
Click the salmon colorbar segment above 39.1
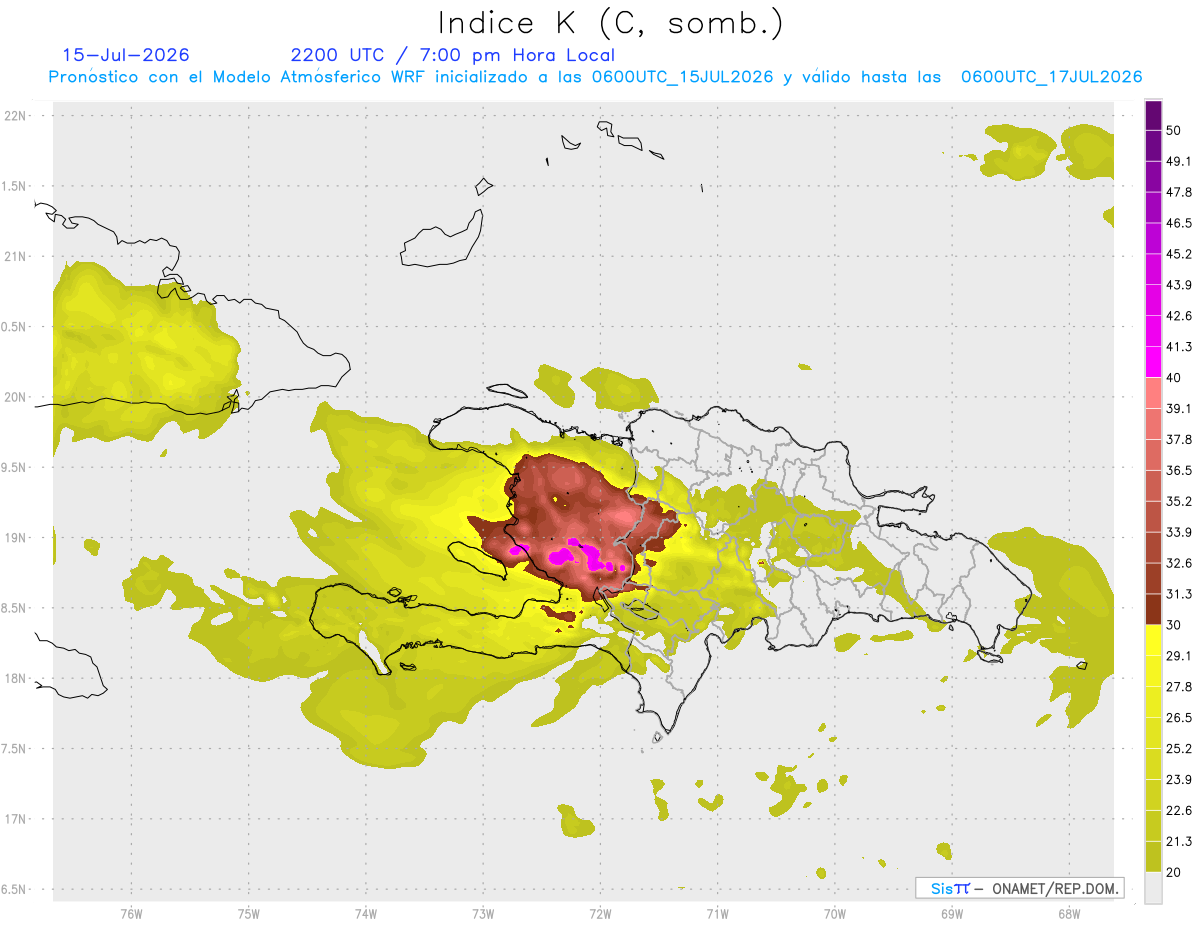point(1153,393)
